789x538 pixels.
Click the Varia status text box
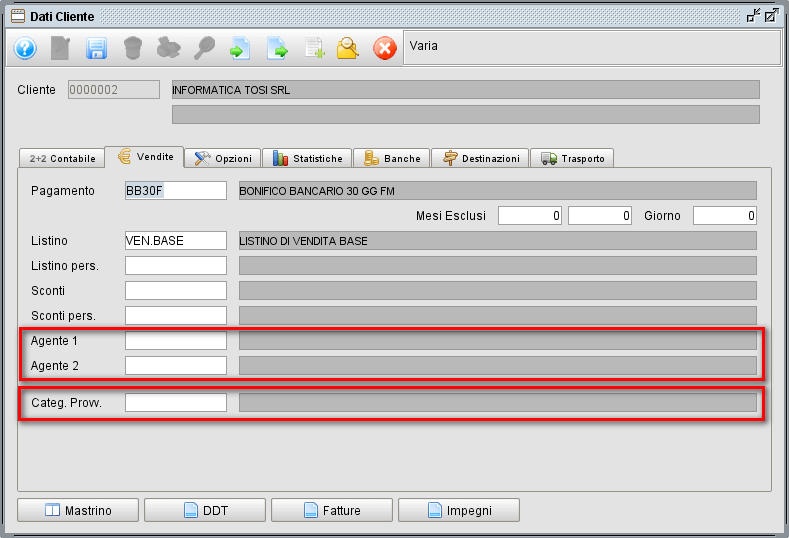tap(592, 47)
